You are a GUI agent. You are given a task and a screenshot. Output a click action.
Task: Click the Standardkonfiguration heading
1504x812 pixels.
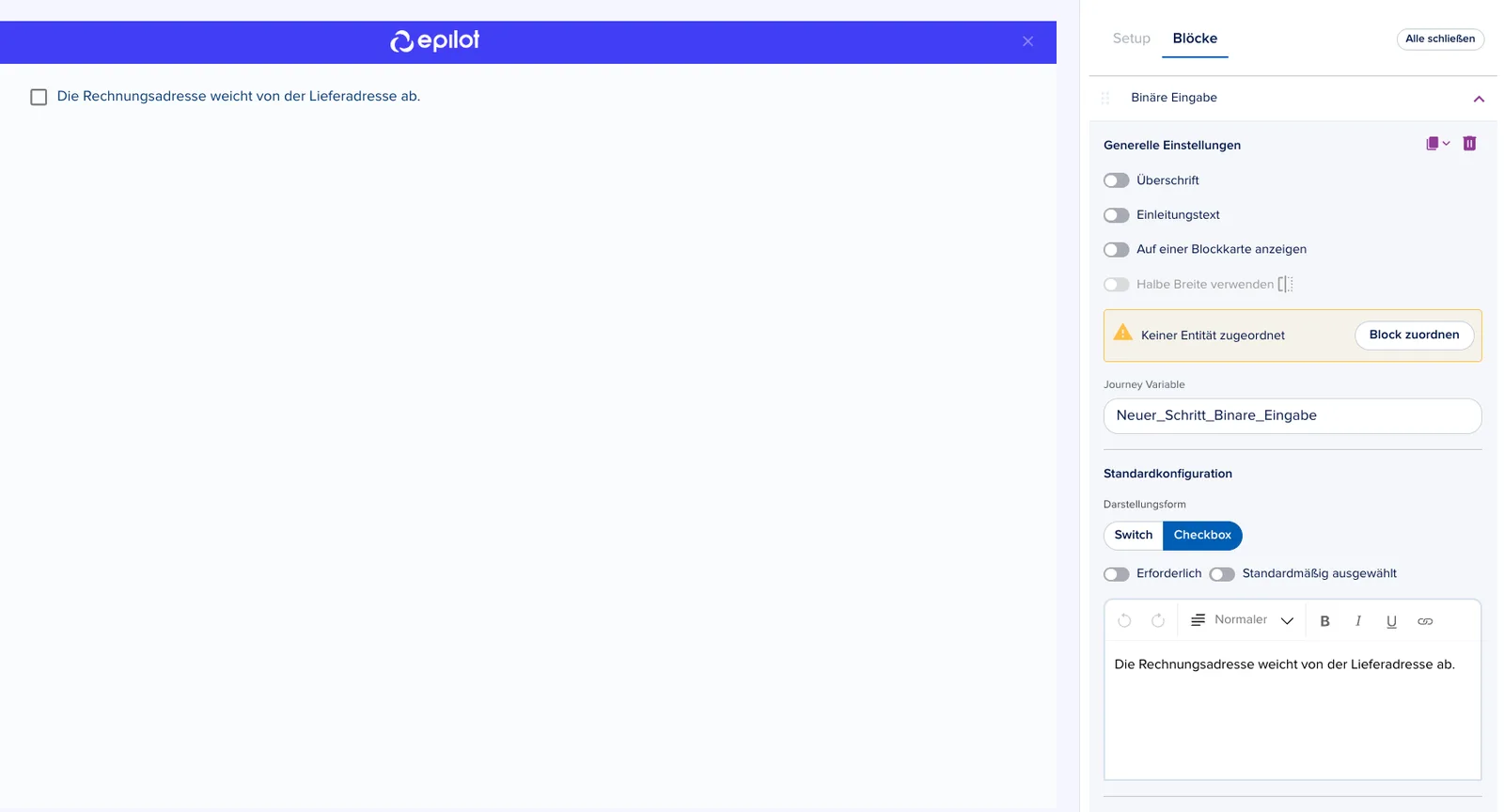point(1167,474)
